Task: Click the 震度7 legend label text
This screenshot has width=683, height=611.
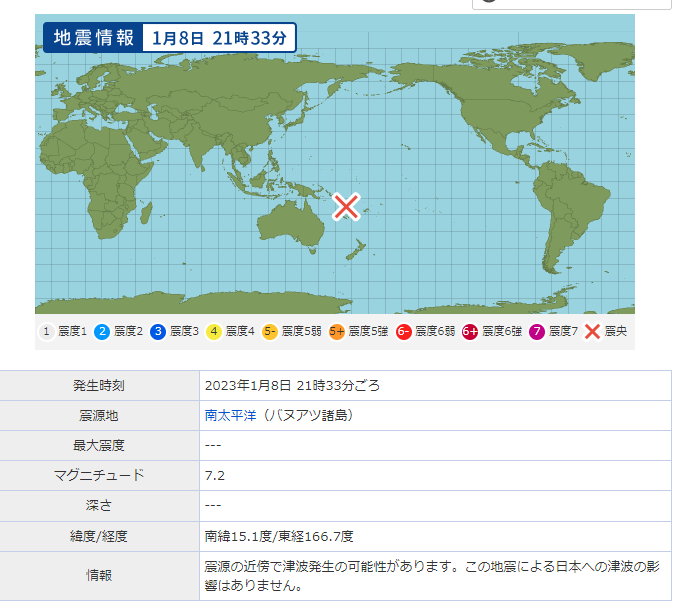Action: 563,331
